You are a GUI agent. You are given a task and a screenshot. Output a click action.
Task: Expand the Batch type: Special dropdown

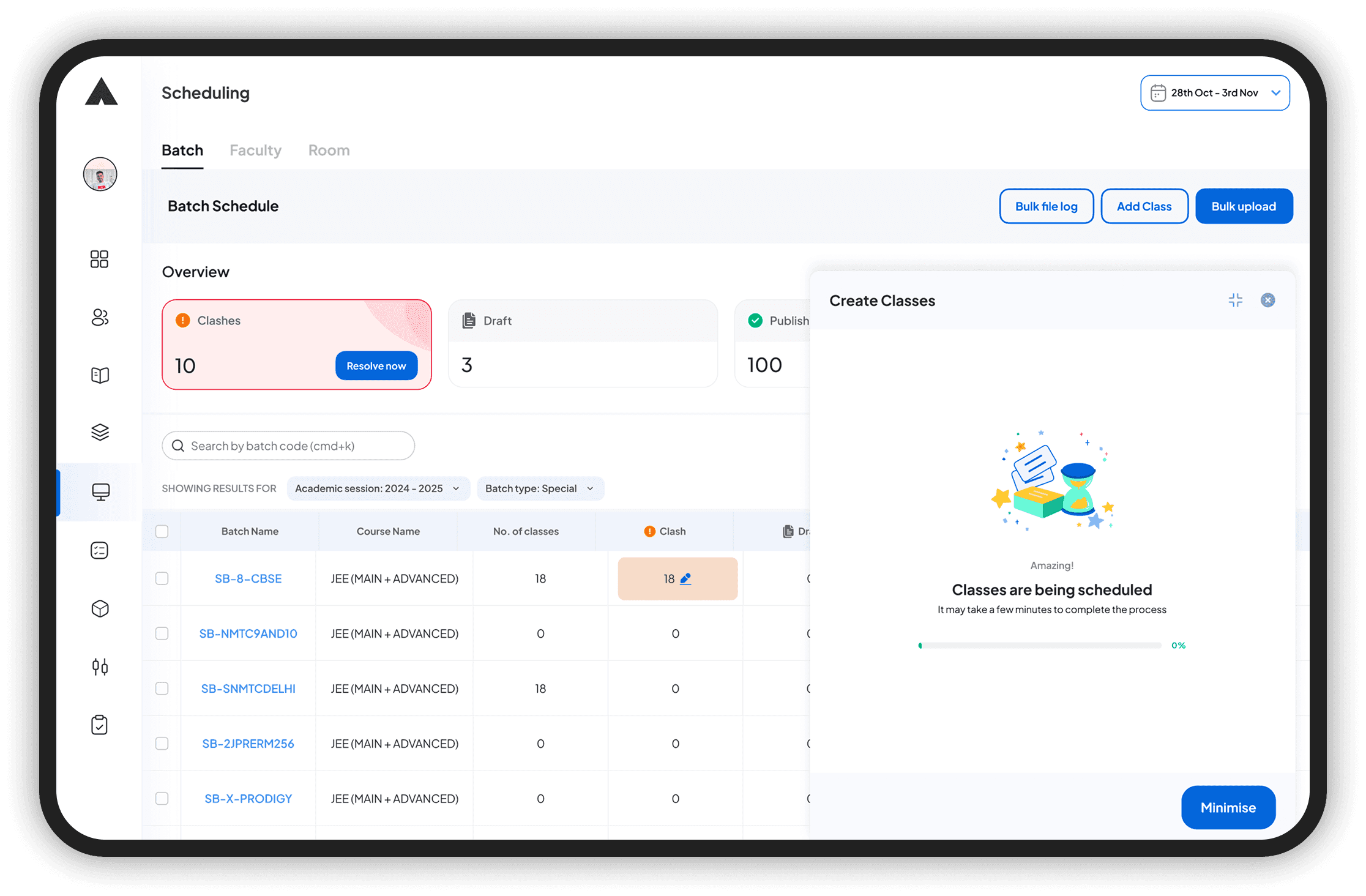tap(540, 488)
